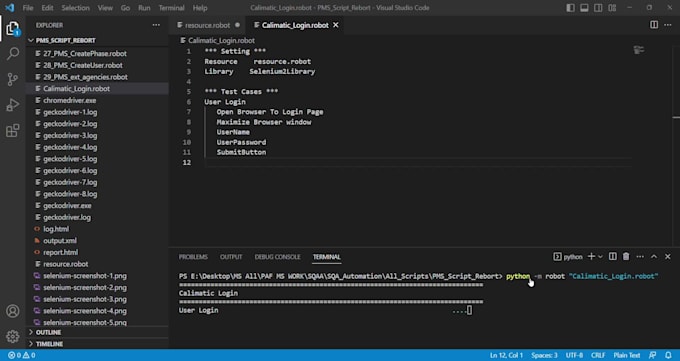Screen dimensions: 680x361
Task: Change line endings via CRLF
Action: [x=598, y=355]
